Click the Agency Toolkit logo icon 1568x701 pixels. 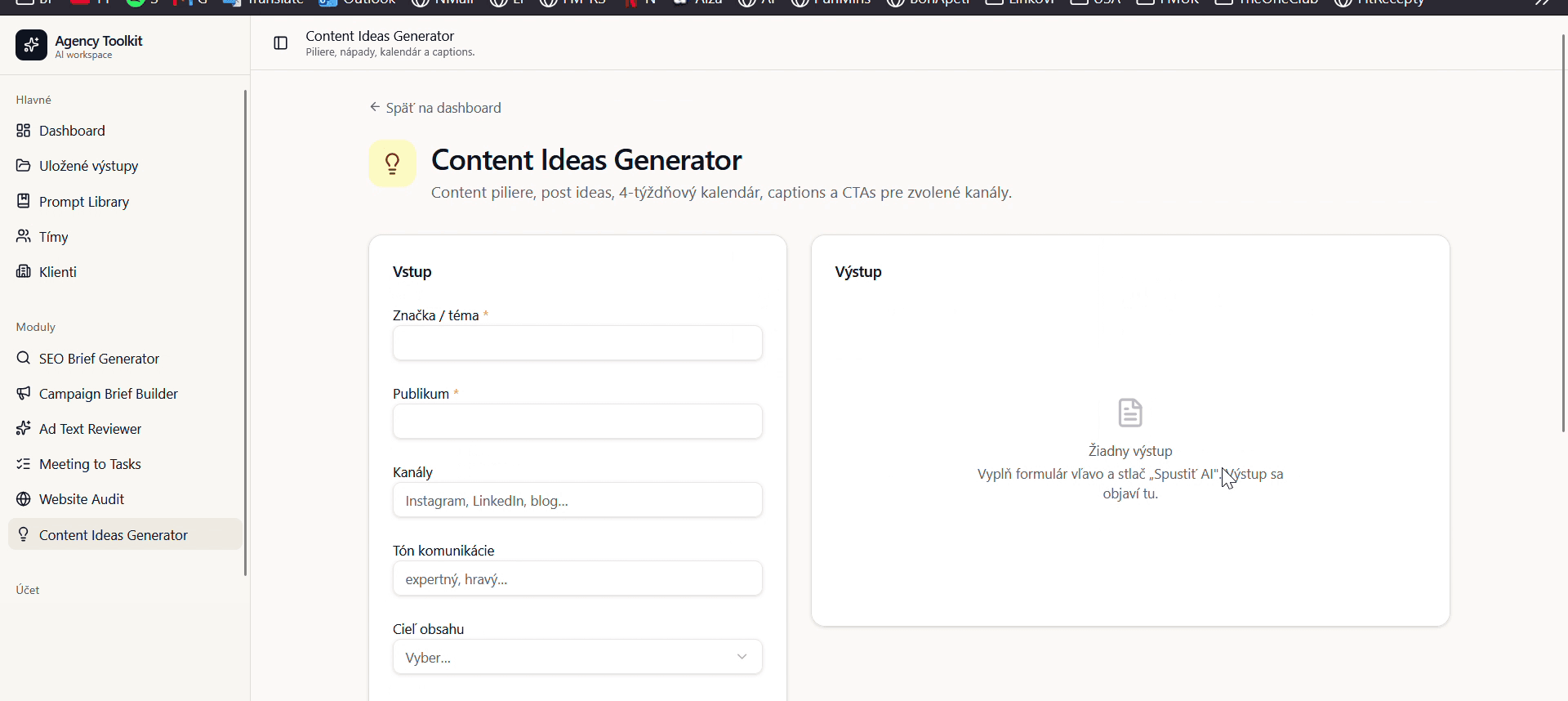(x=31, y=45)
